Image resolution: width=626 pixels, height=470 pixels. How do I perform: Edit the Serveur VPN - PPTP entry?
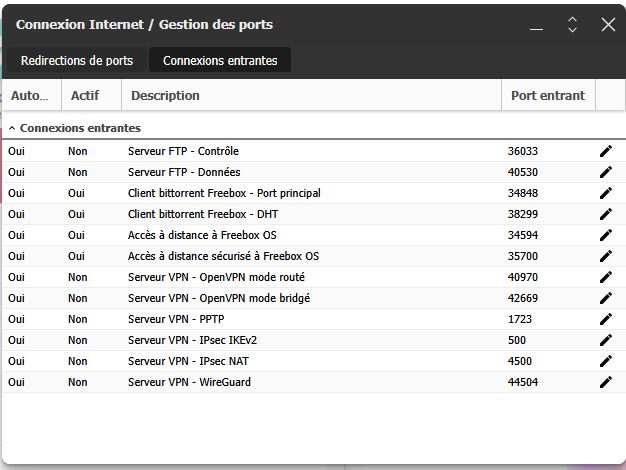pos(605,319)
